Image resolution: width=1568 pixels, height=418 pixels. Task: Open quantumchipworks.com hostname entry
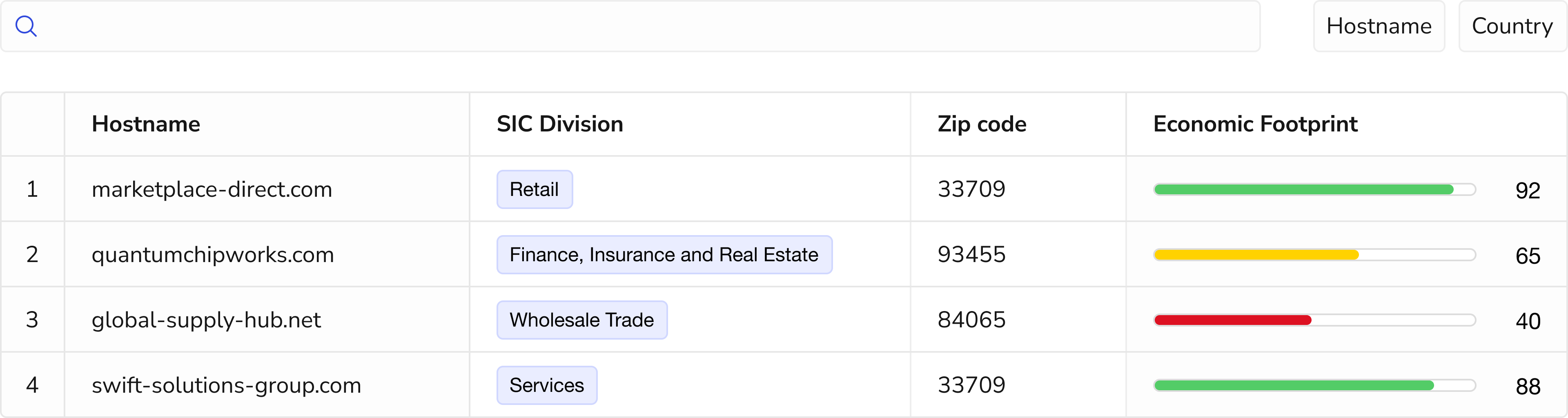click(x=213, y=254)
